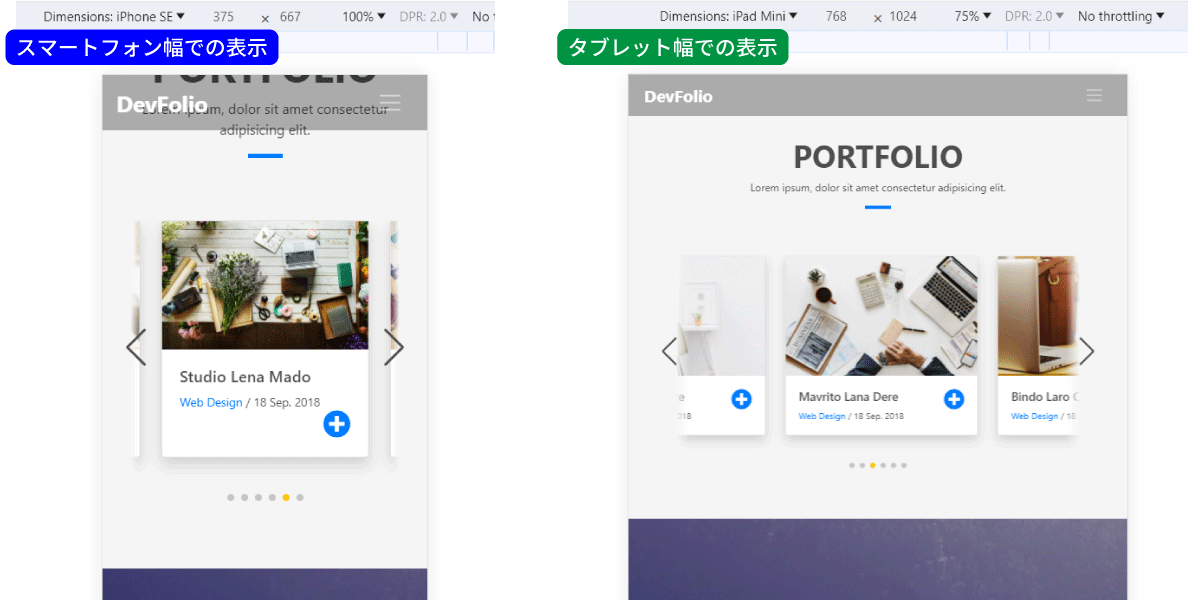Select the yellow active pagination dot in the smartphone carousel
This screenshot has height=600, width=1200.
286,497
